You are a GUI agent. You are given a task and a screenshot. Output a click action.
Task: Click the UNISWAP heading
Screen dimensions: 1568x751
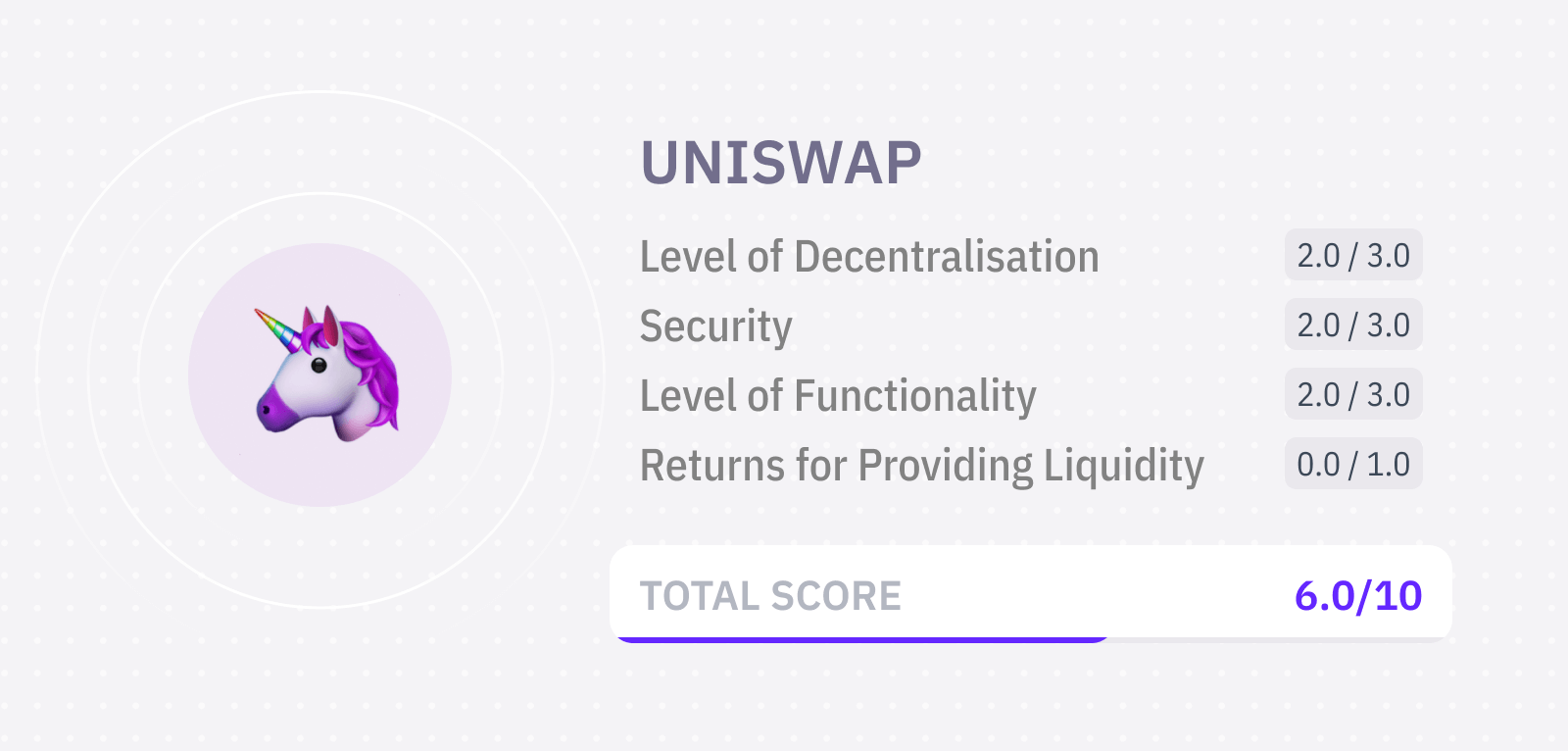click(781, 162)
